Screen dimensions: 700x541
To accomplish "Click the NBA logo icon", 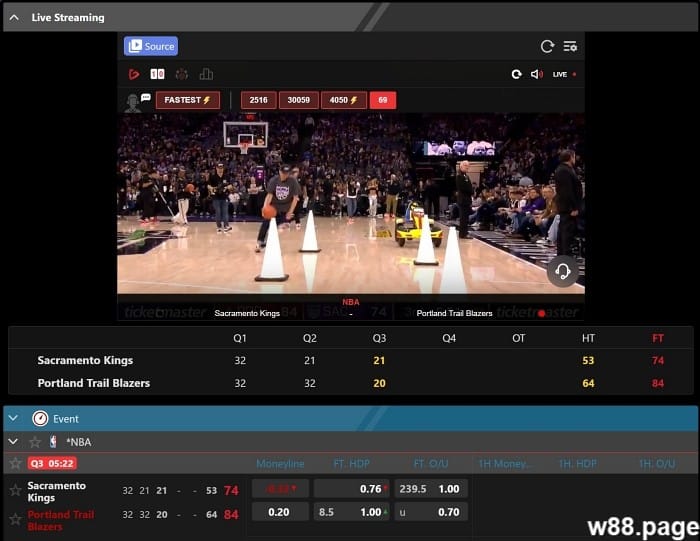I will point(54,442).
